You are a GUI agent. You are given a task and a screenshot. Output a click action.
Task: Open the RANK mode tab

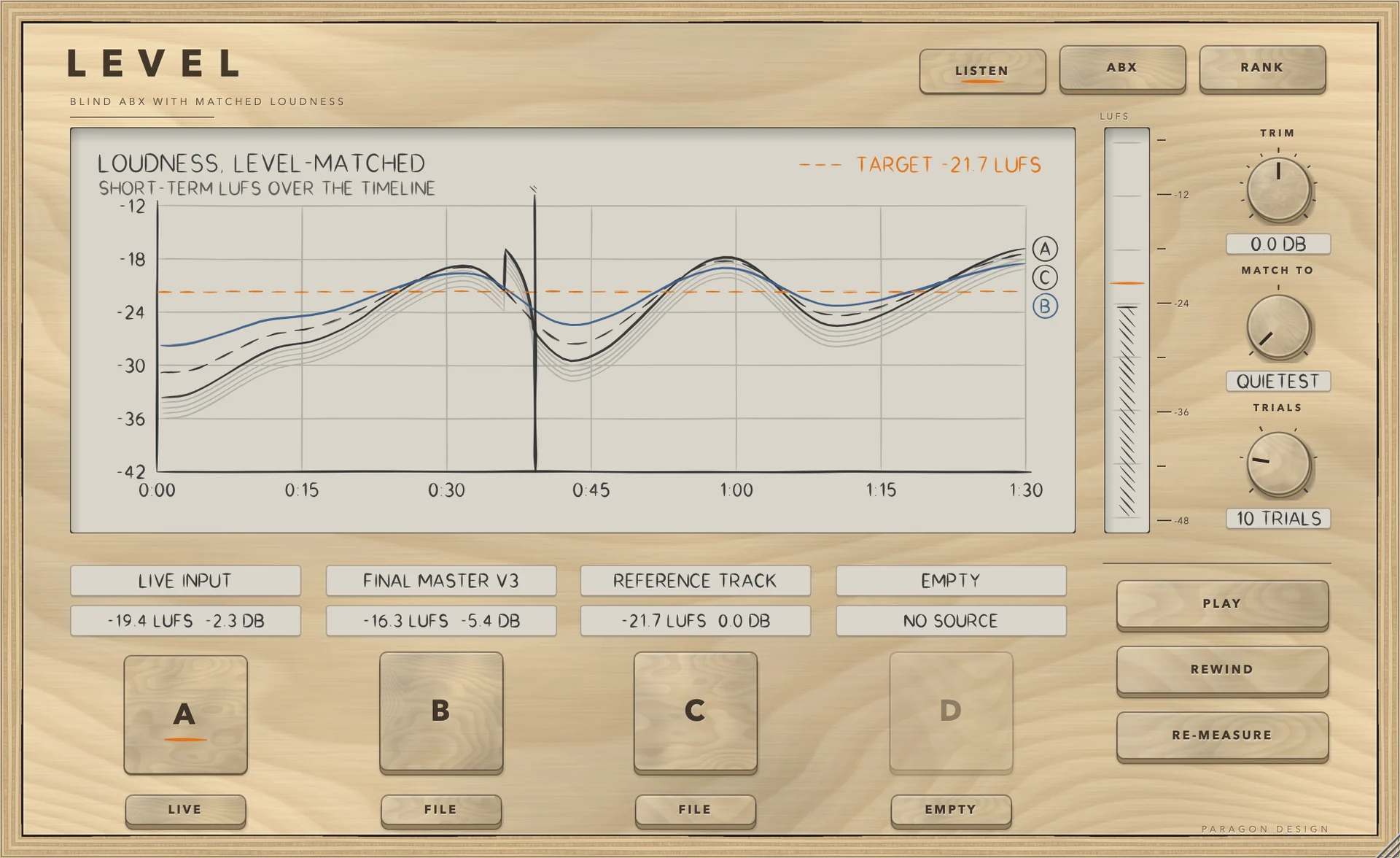[1262, 69]
